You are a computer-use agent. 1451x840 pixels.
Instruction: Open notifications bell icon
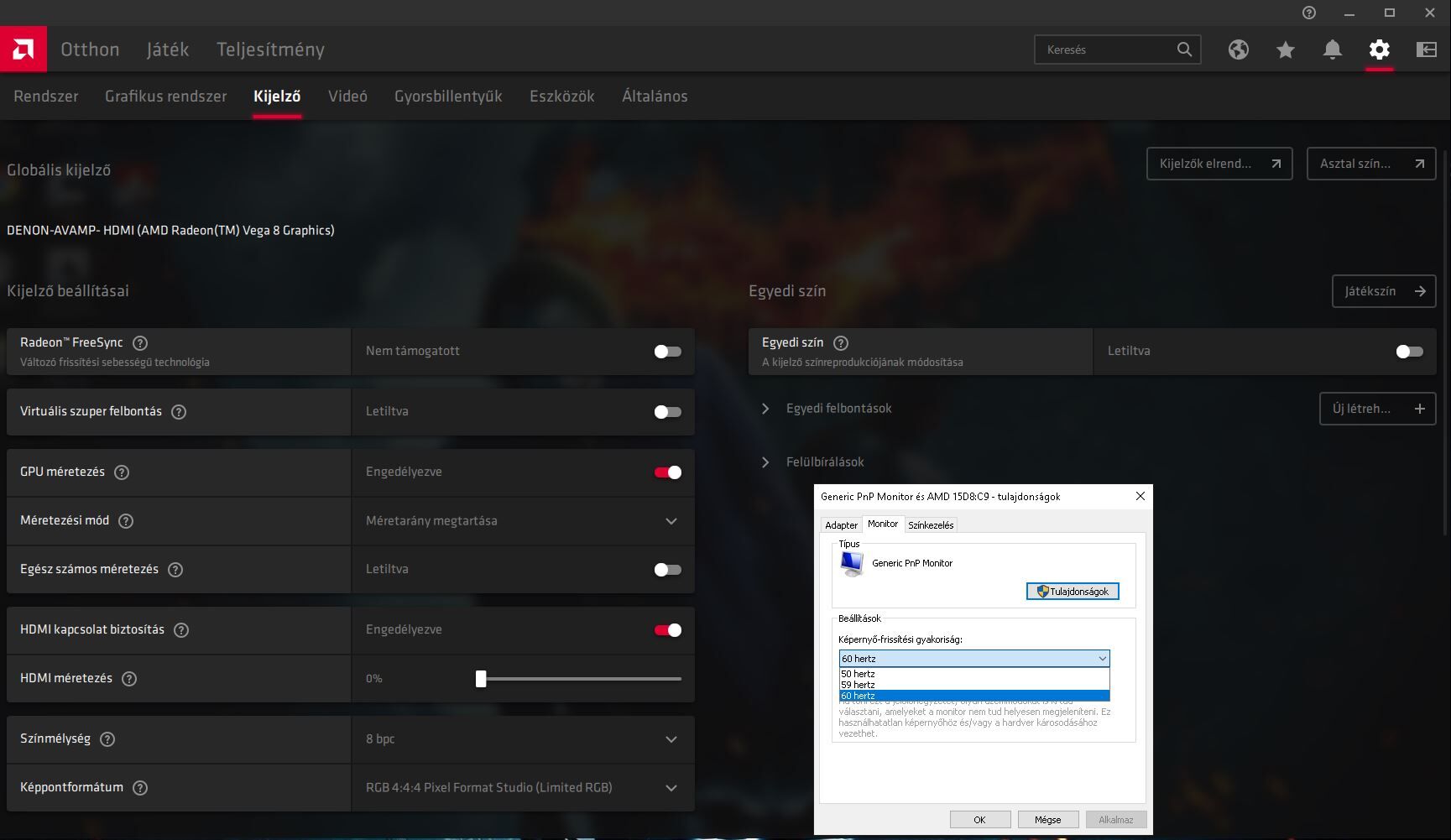1332,50
